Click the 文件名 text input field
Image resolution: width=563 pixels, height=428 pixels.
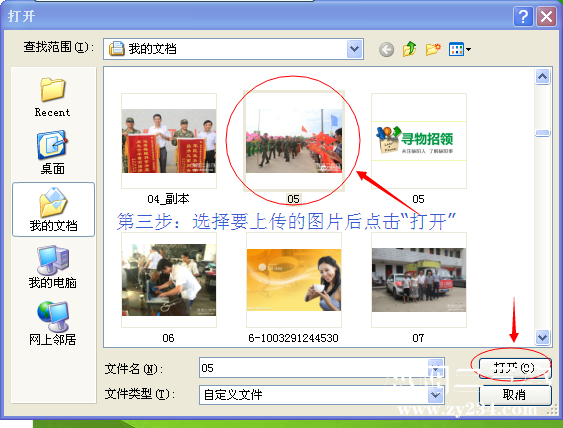point(313,368)
